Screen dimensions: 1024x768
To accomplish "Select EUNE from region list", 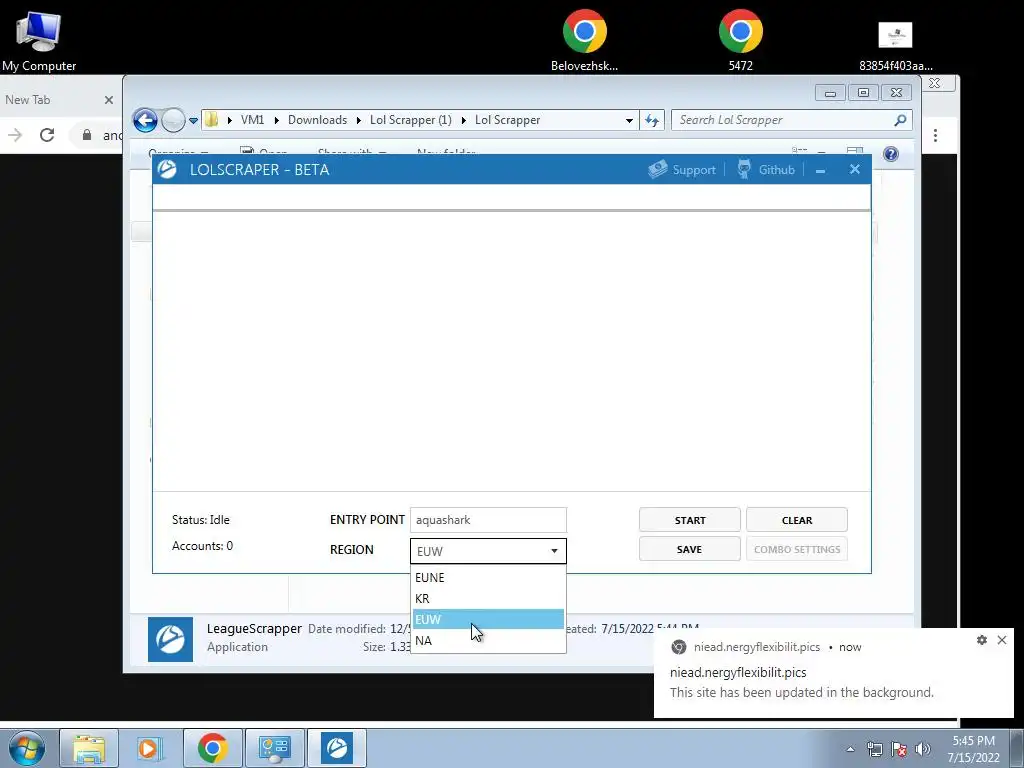I will point(488,577).
